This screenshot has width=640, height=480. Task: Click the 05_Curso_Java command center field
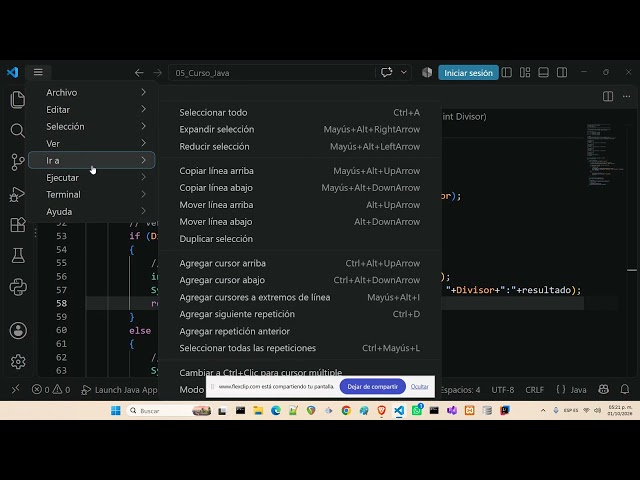pos(271,73)
